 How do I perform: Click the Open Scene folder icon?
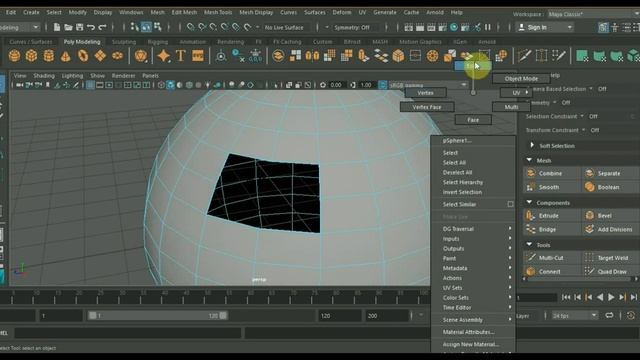pyautogui.click(x=68, y=27)
